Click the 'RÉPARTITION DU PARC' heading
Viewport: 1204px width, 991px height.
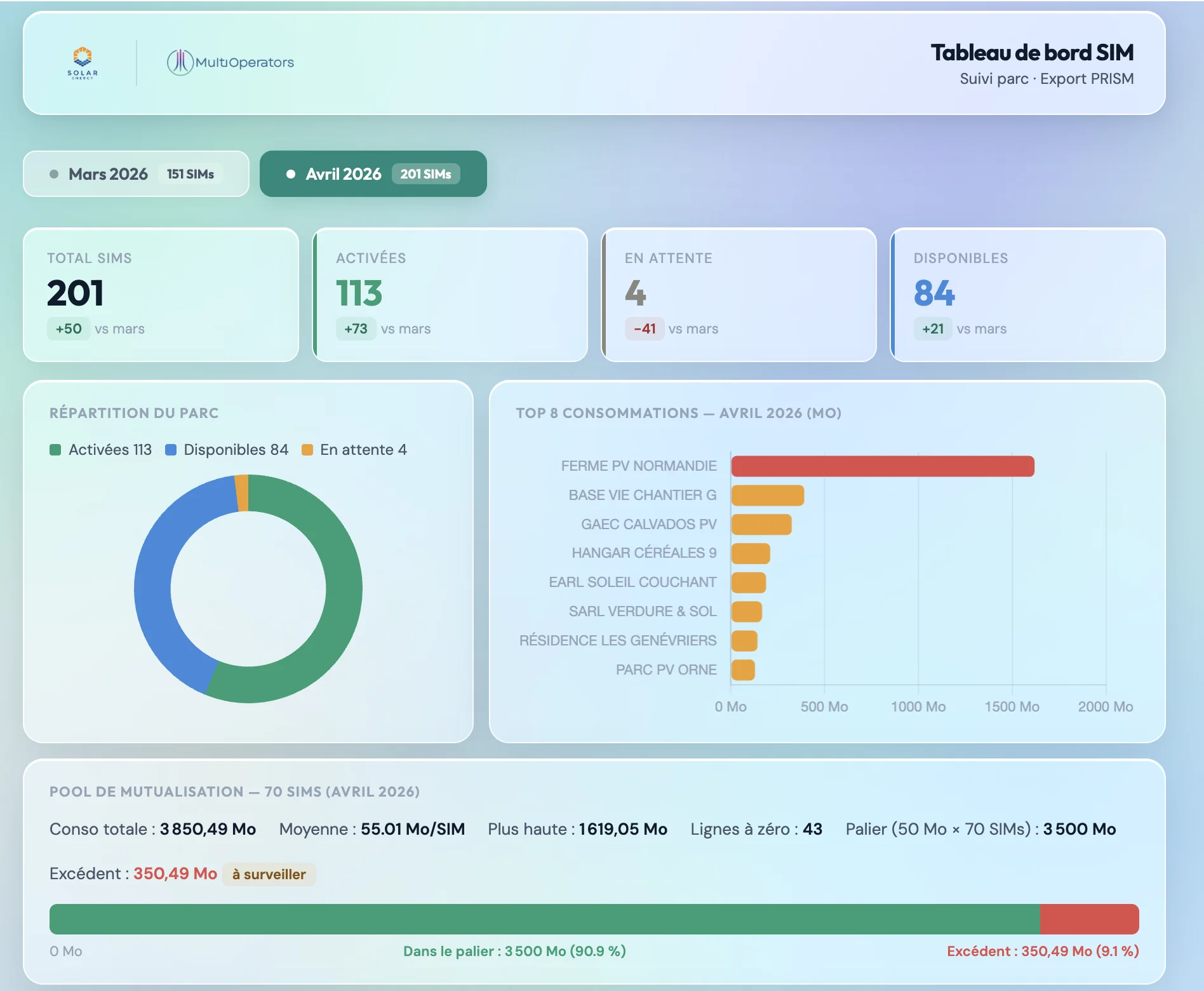[x=134, y=413]
